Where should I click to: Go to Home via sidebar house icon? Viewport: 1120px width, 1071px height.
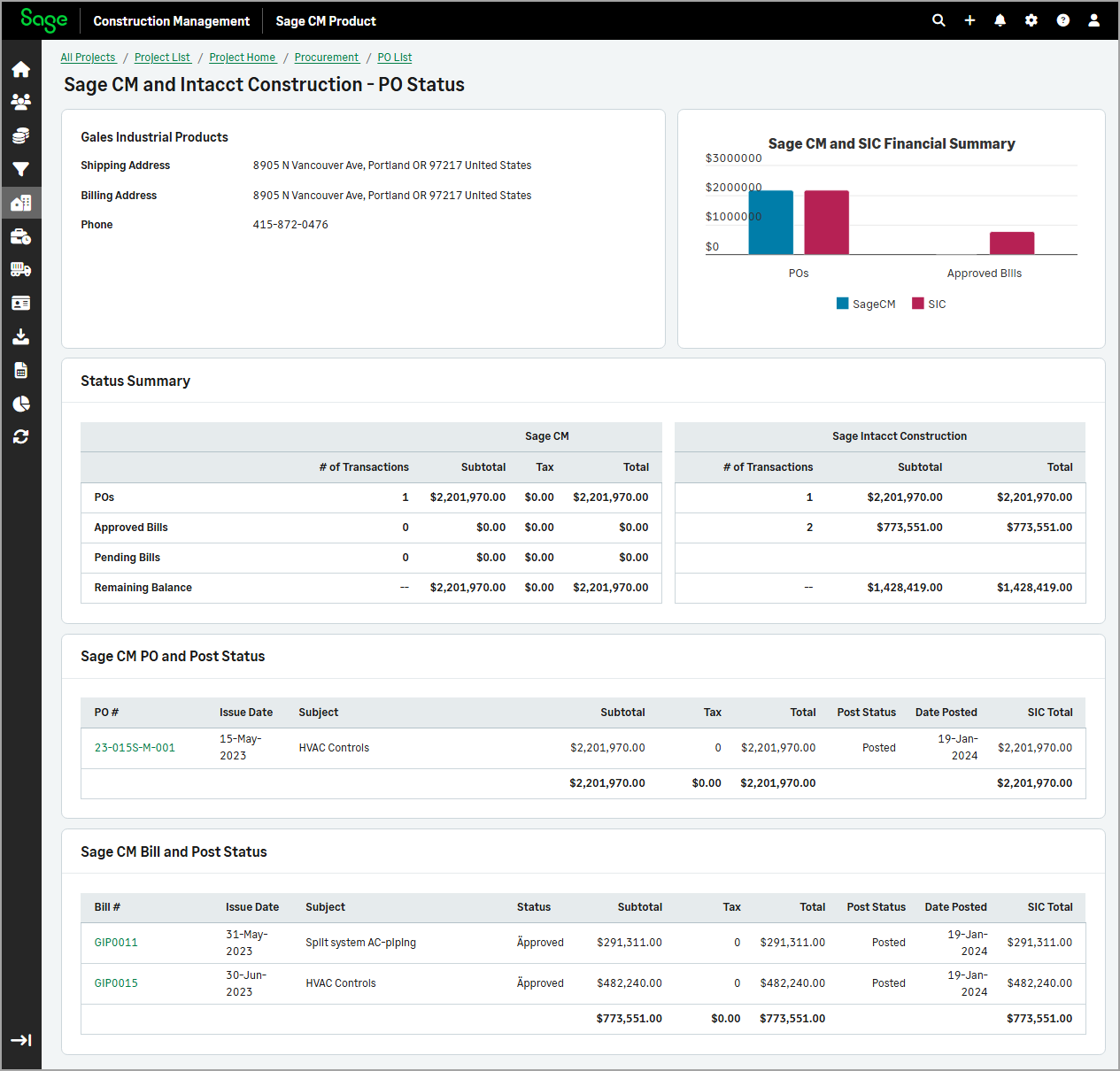tap(21, 69)
